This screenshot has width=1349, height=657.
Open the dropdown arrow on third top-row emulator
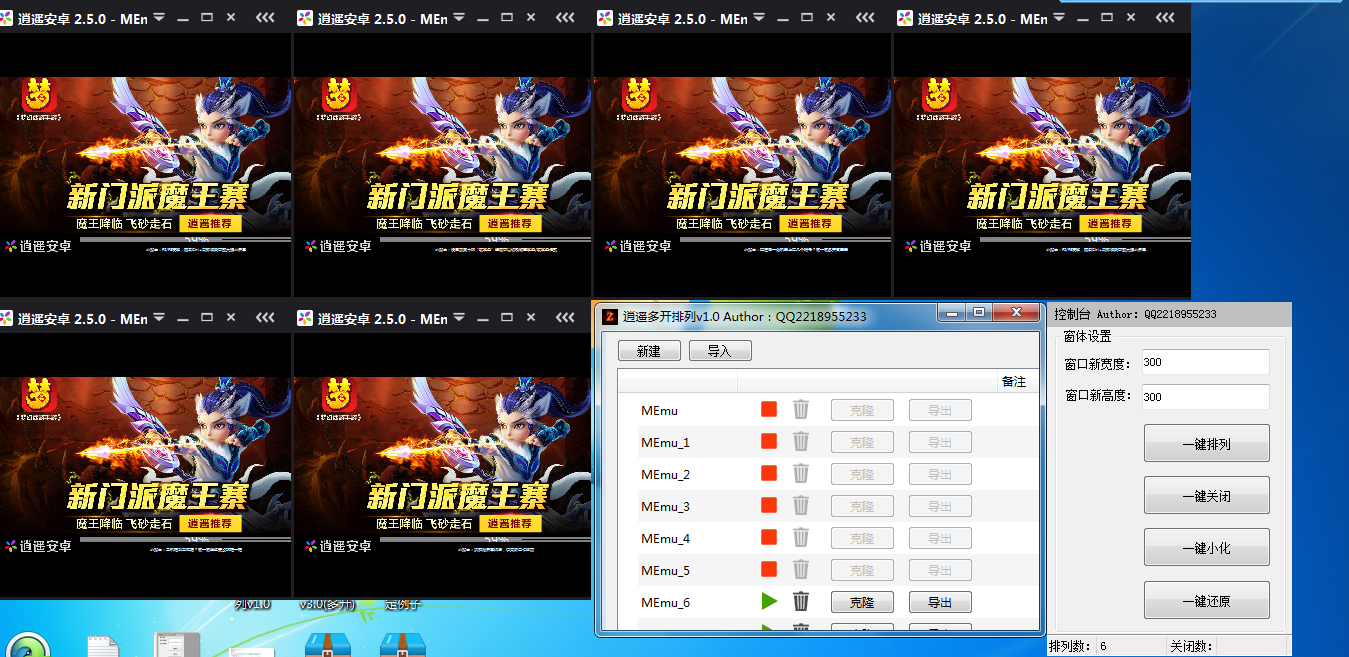click(x=759, y=18)
